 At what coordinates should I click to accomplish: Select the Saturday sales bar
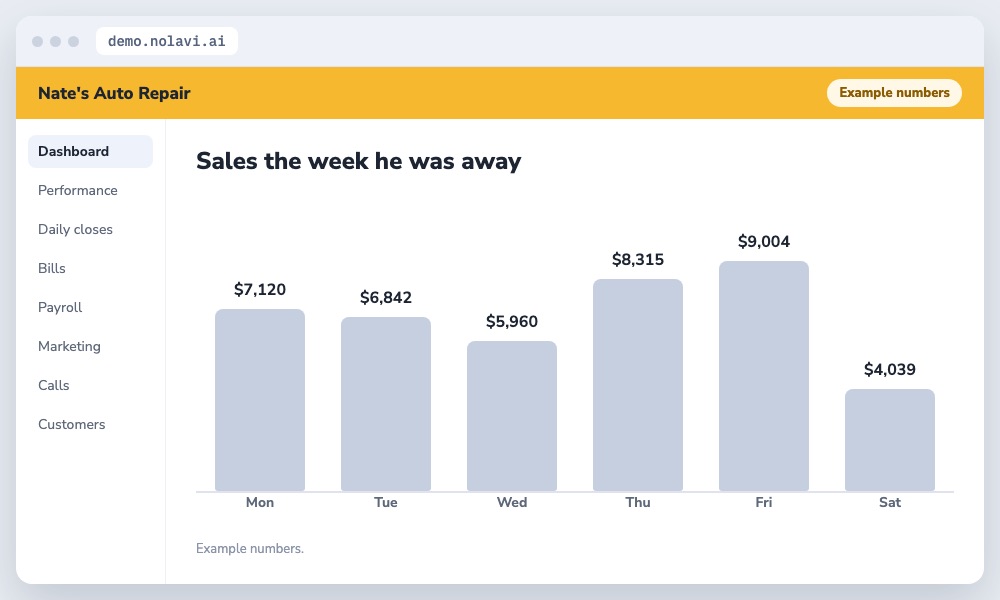(890, 440)
